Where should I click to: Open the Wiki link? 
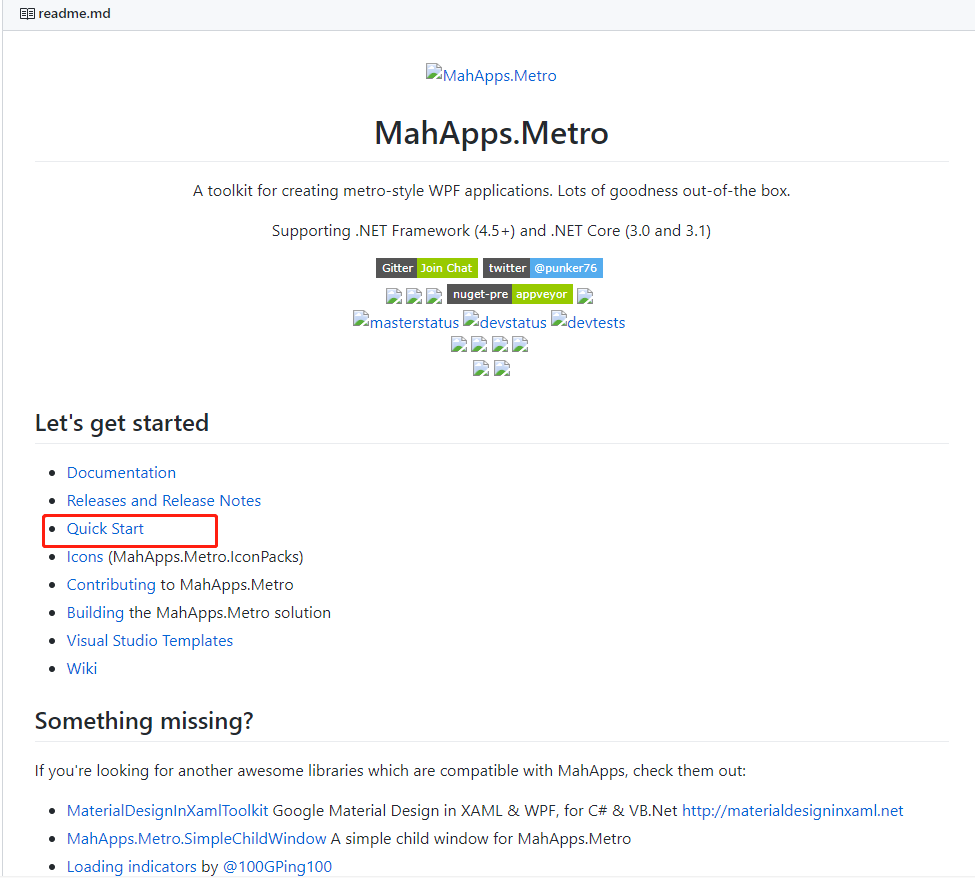pyautogui.click(x=82, y=668)
